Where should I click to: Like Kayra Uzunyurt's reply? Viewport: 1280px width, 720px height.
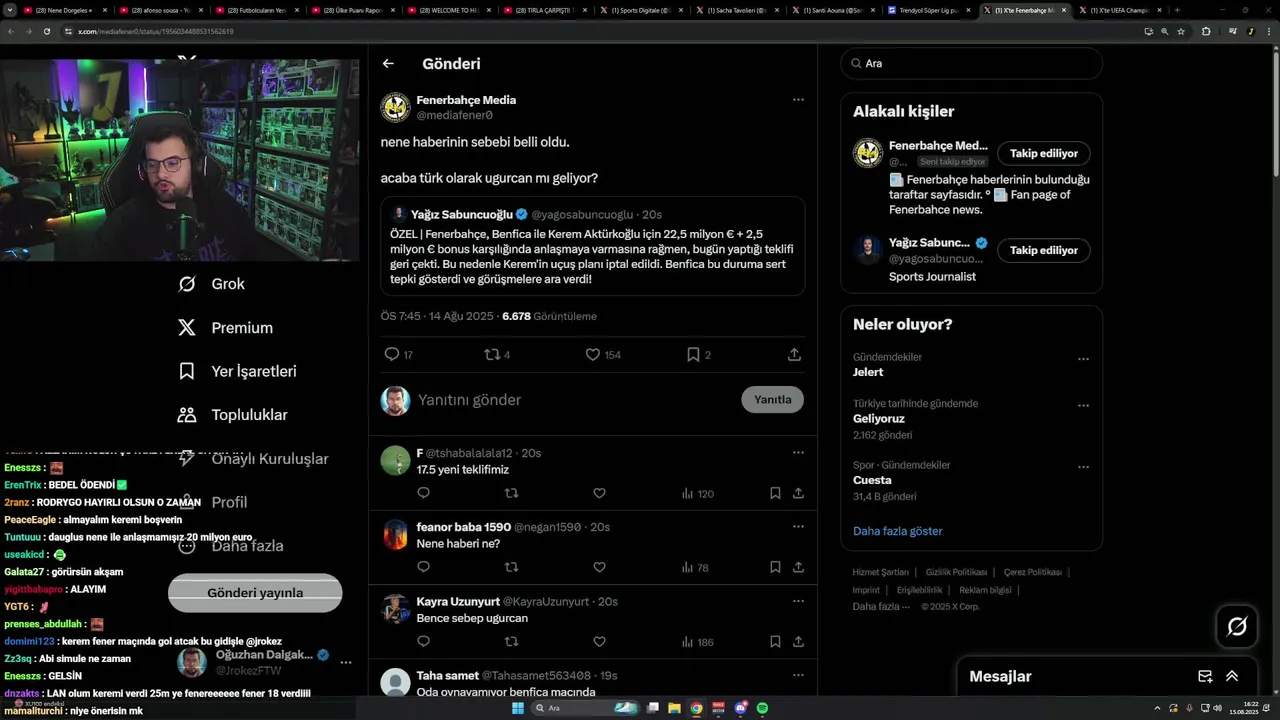pyautogui.click(x=599, y=641)
